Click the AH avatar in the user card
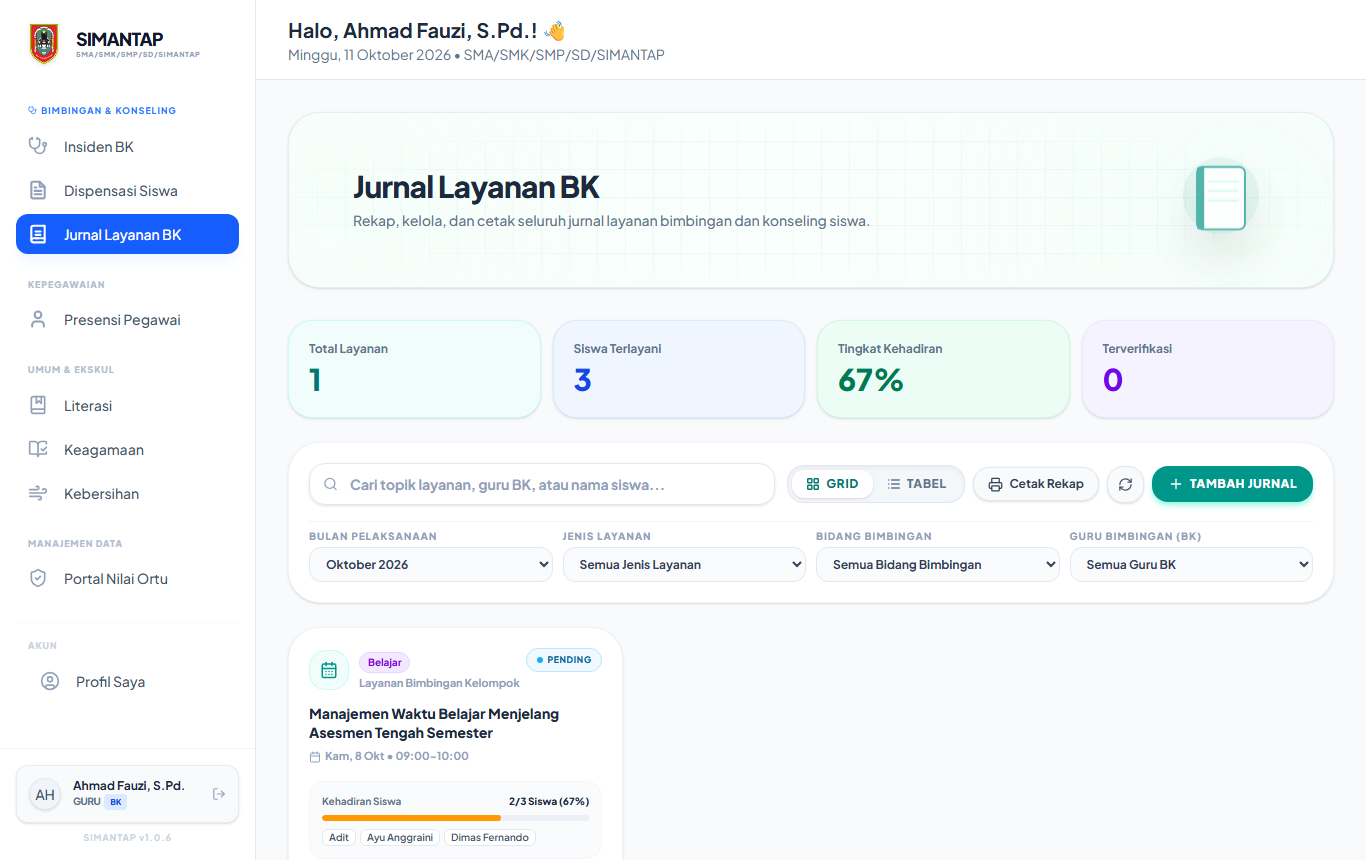Image resolution: width=1366 pixels, height=860 pixels. click(45, 795)
